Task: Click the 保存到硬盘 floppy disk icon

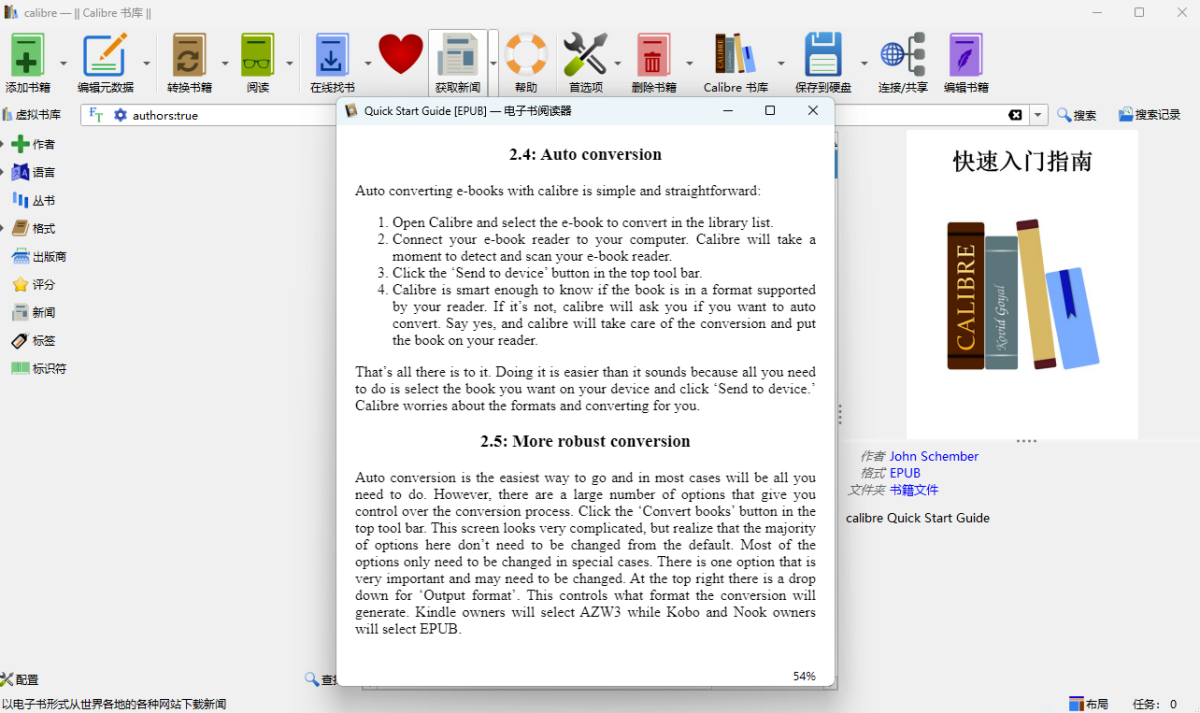Action: [823, 56]
